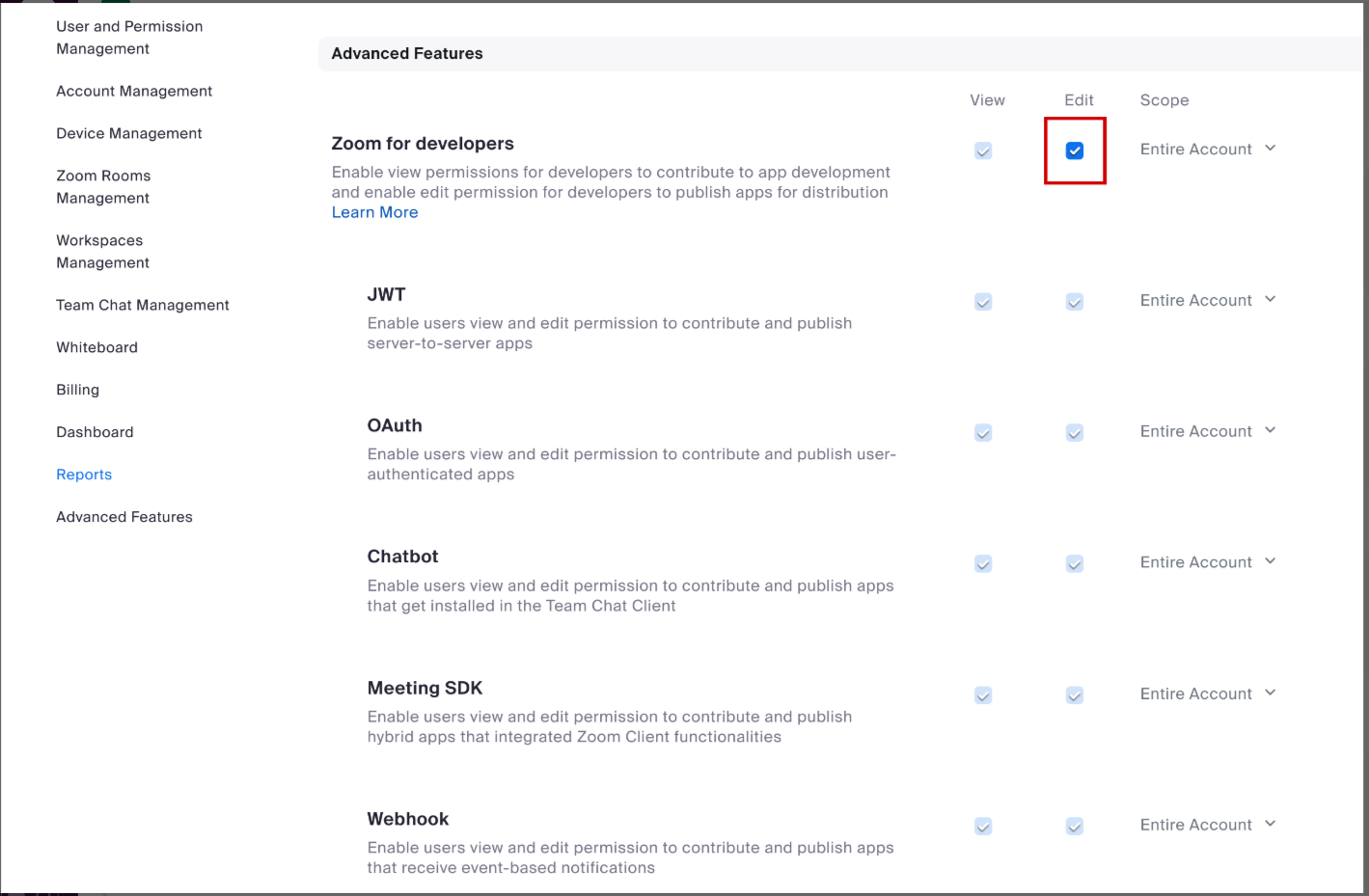
Task: Toggle the JWT Edit checkbox
Action: [x=1075, y=302]
